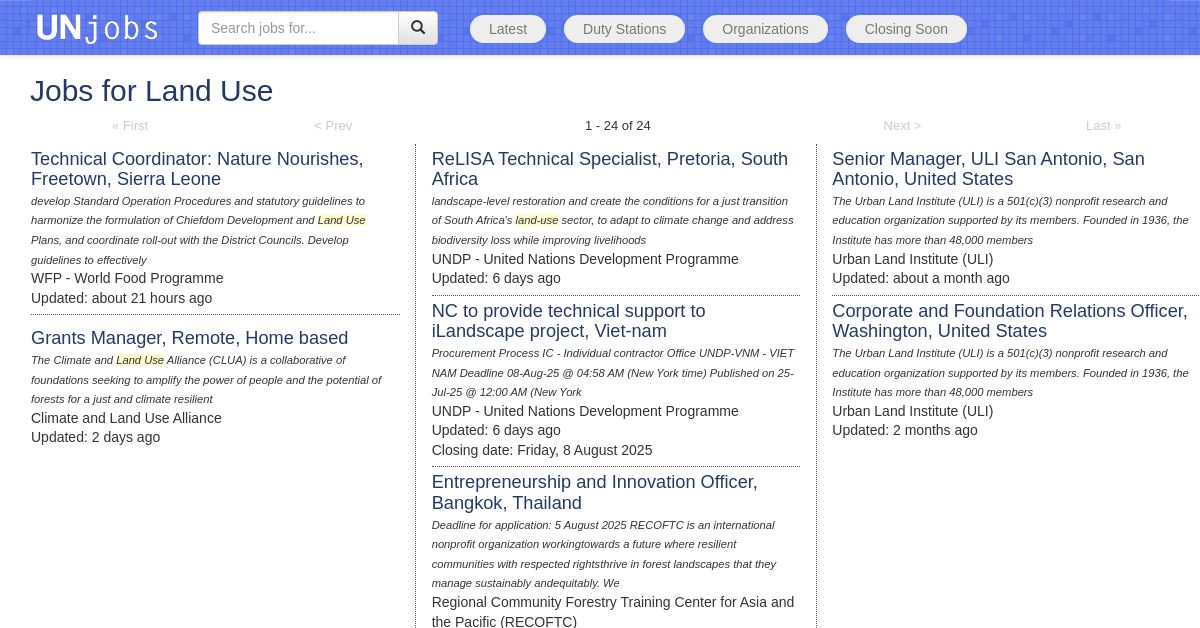Viewport: 1200px width, 628px height.
Task: Jump to First page of results
Action: (x=130, y=125)
